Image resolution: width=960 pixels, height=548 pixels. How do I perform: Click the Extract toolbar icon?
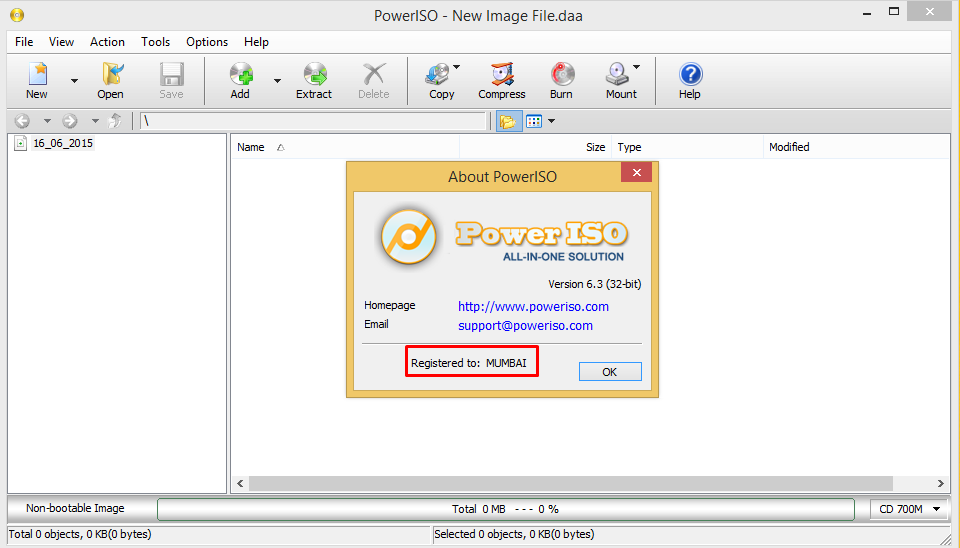(x=314, y=80)
